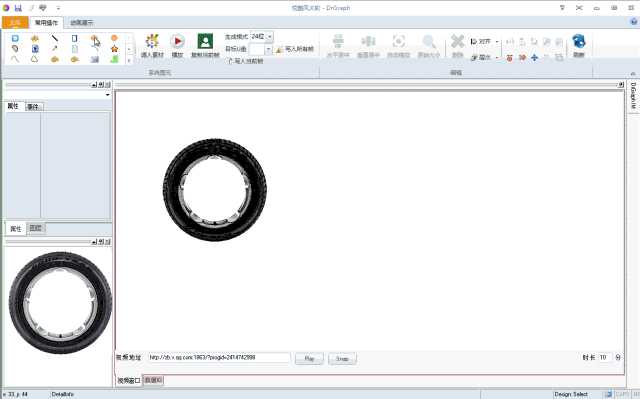Image resolution: width=640 pixels, height=399 pixels.
Task: Click the magnifier original size icon
Action: (x=429, y=41)
